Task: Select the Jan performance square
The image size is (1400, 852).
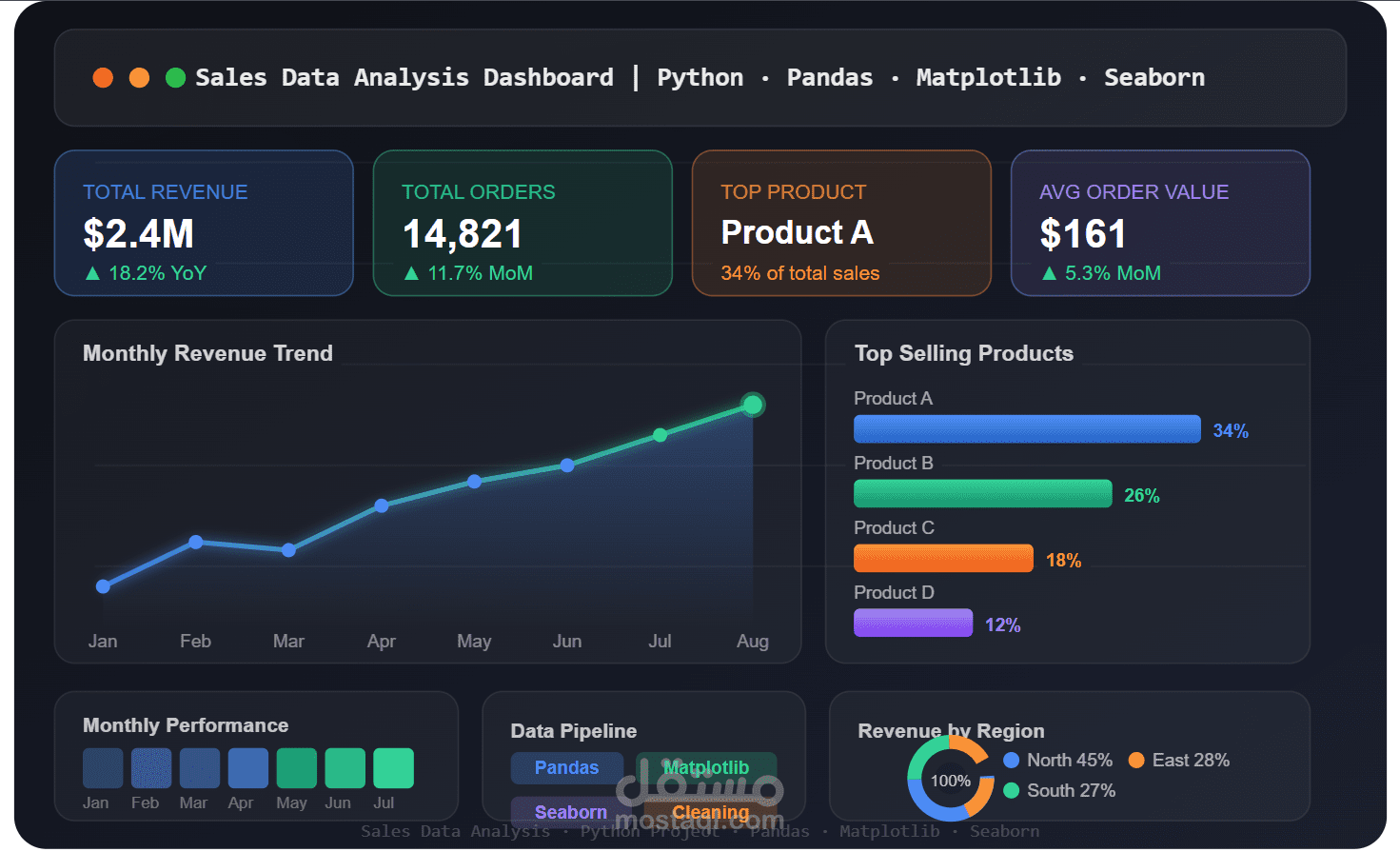Action: tap(103, 768)
